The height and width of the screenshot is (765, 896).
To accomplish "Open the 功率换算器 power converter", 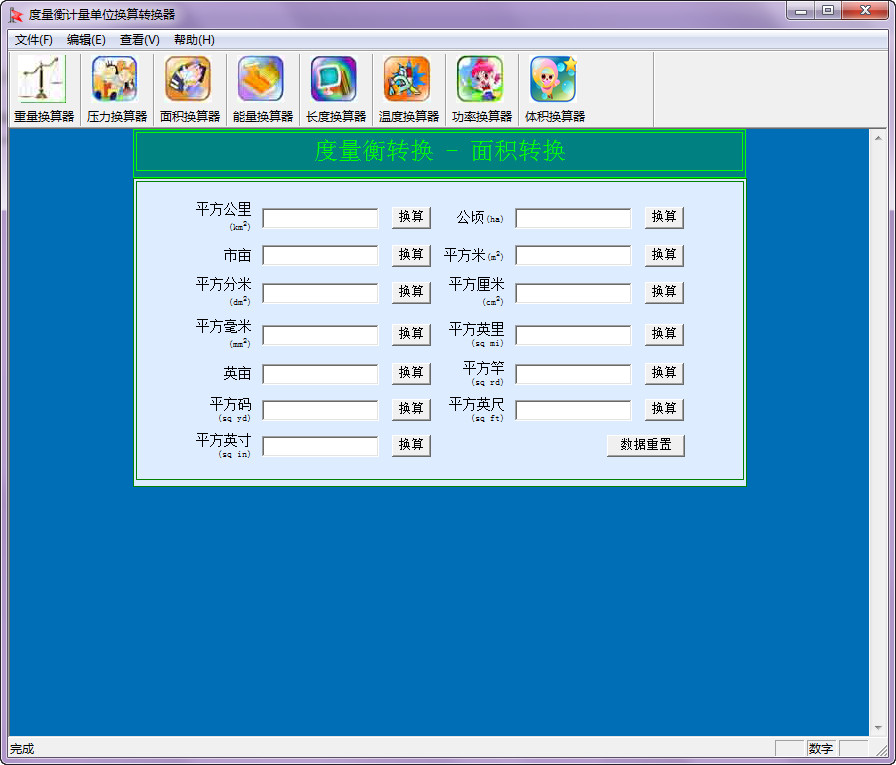I will click(x=480, y=88).
